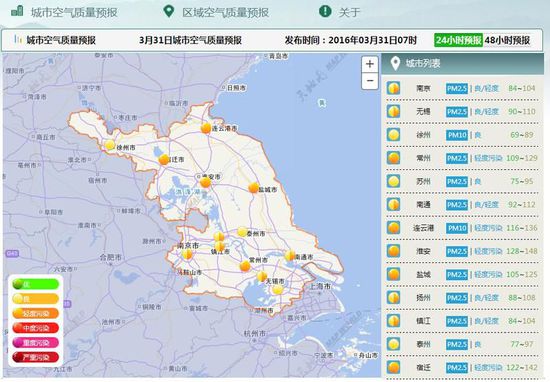Click the location pin icon beside 区域空气质量预报

pos(169,11)
